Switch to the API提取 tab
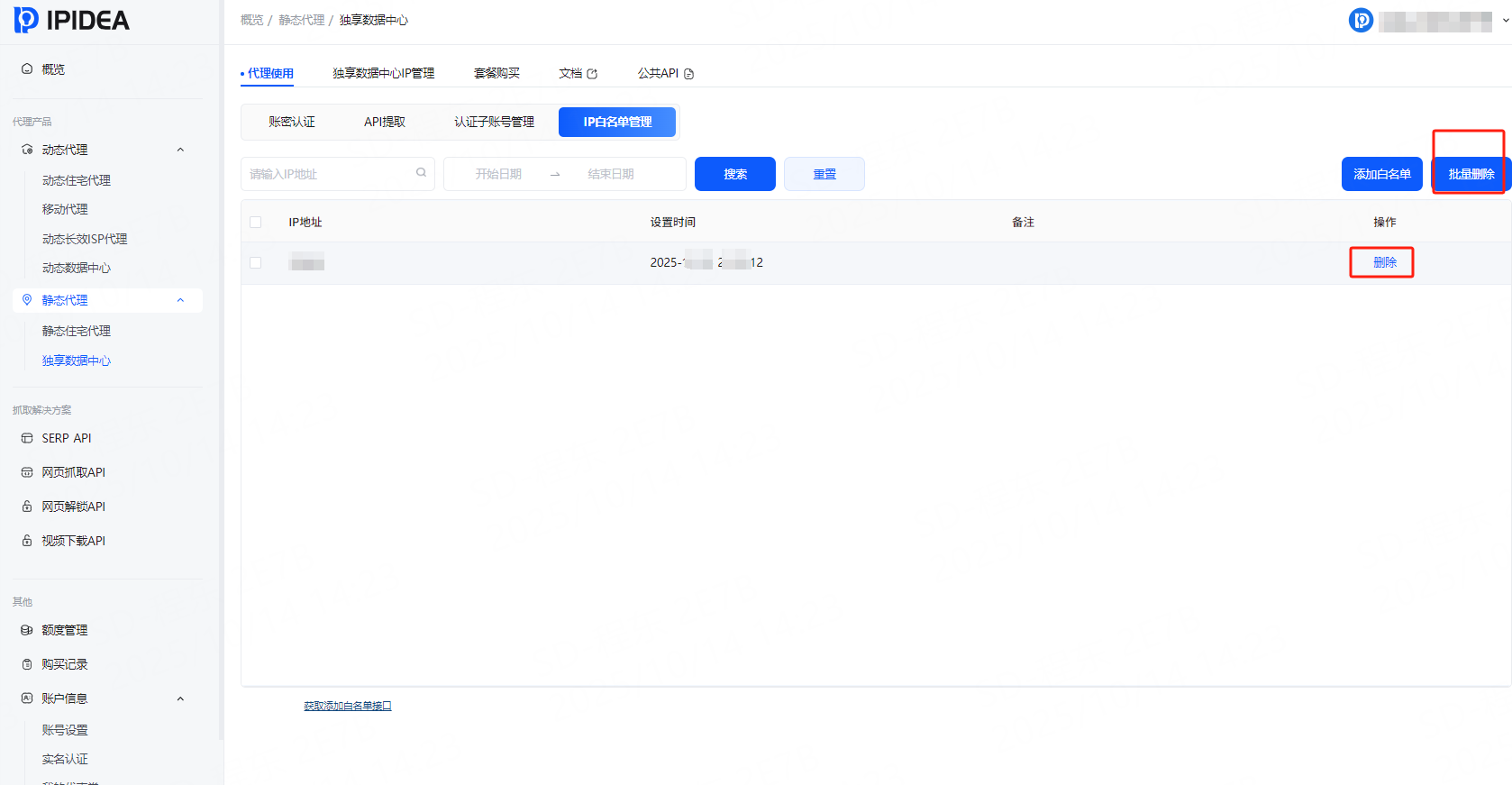The image size is (1512, 785). [385, 122]
